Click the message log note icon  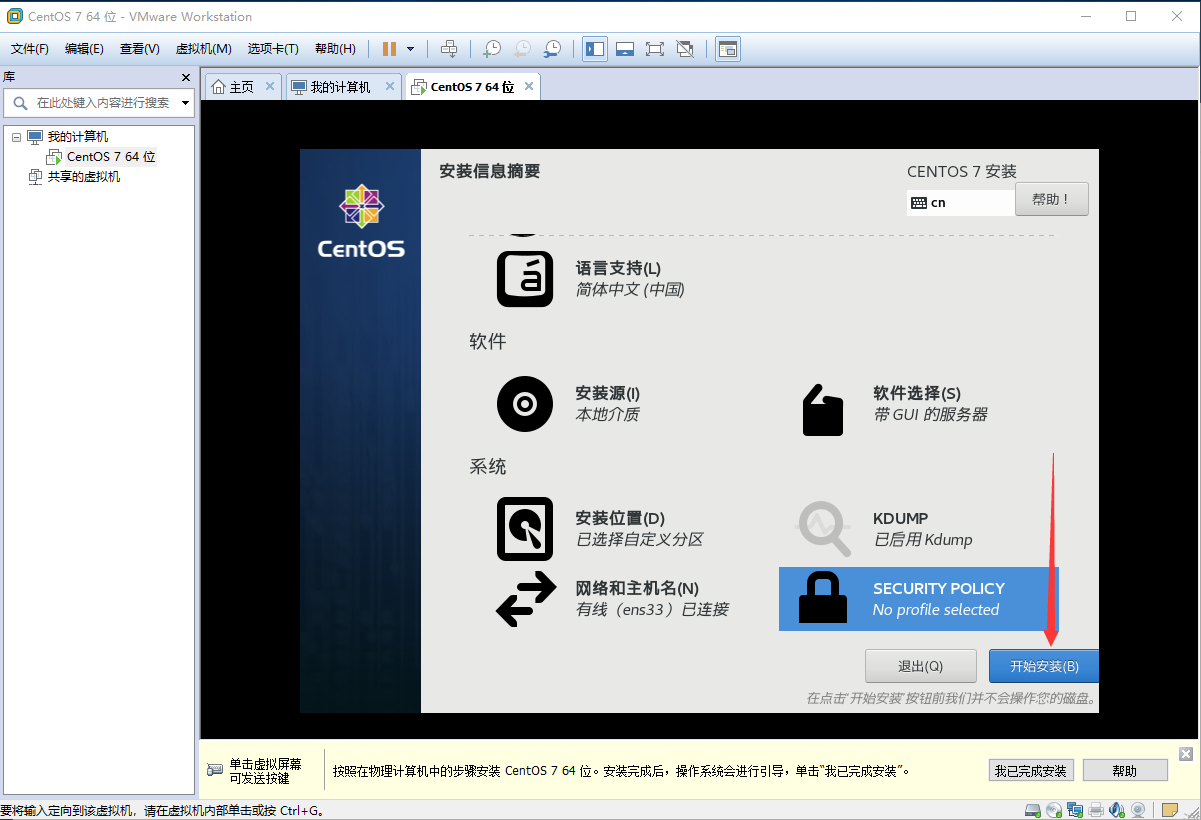(1169, 809)
